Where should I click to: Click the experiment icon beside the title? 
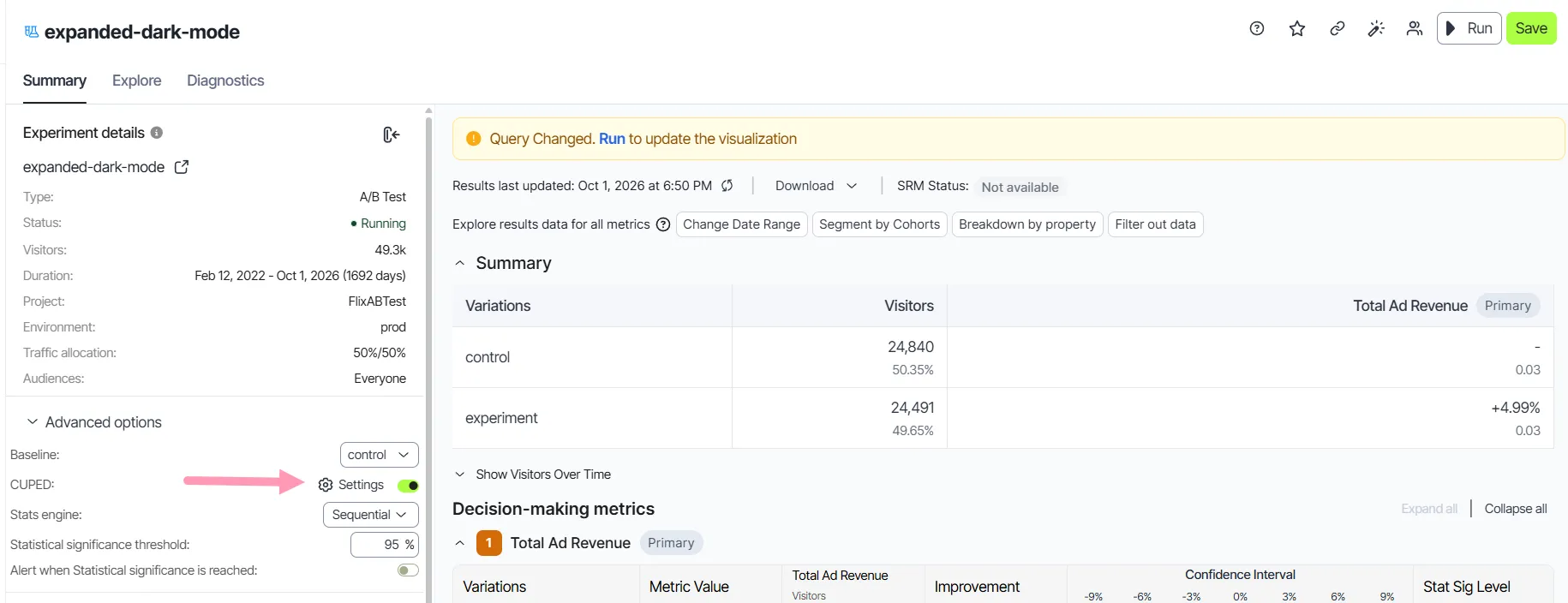(32, 32)
